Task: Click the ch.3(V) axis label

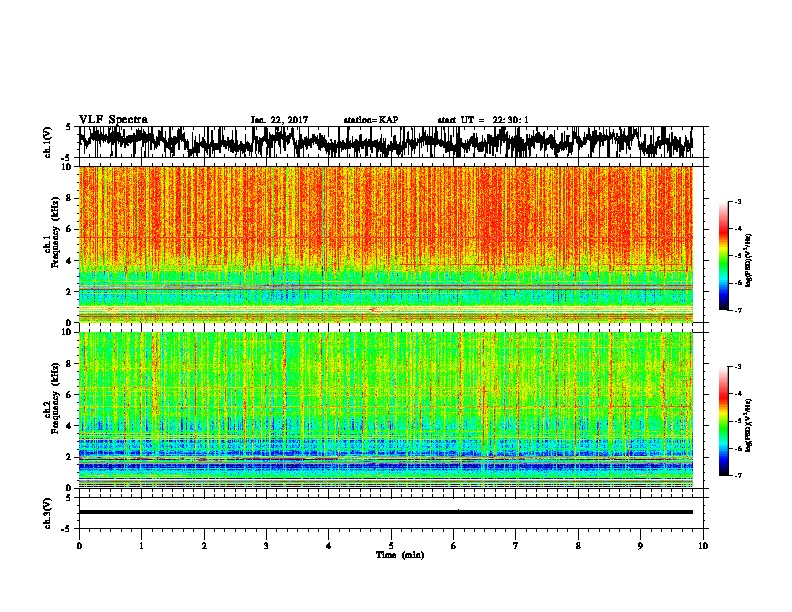Action: [48, 513]
